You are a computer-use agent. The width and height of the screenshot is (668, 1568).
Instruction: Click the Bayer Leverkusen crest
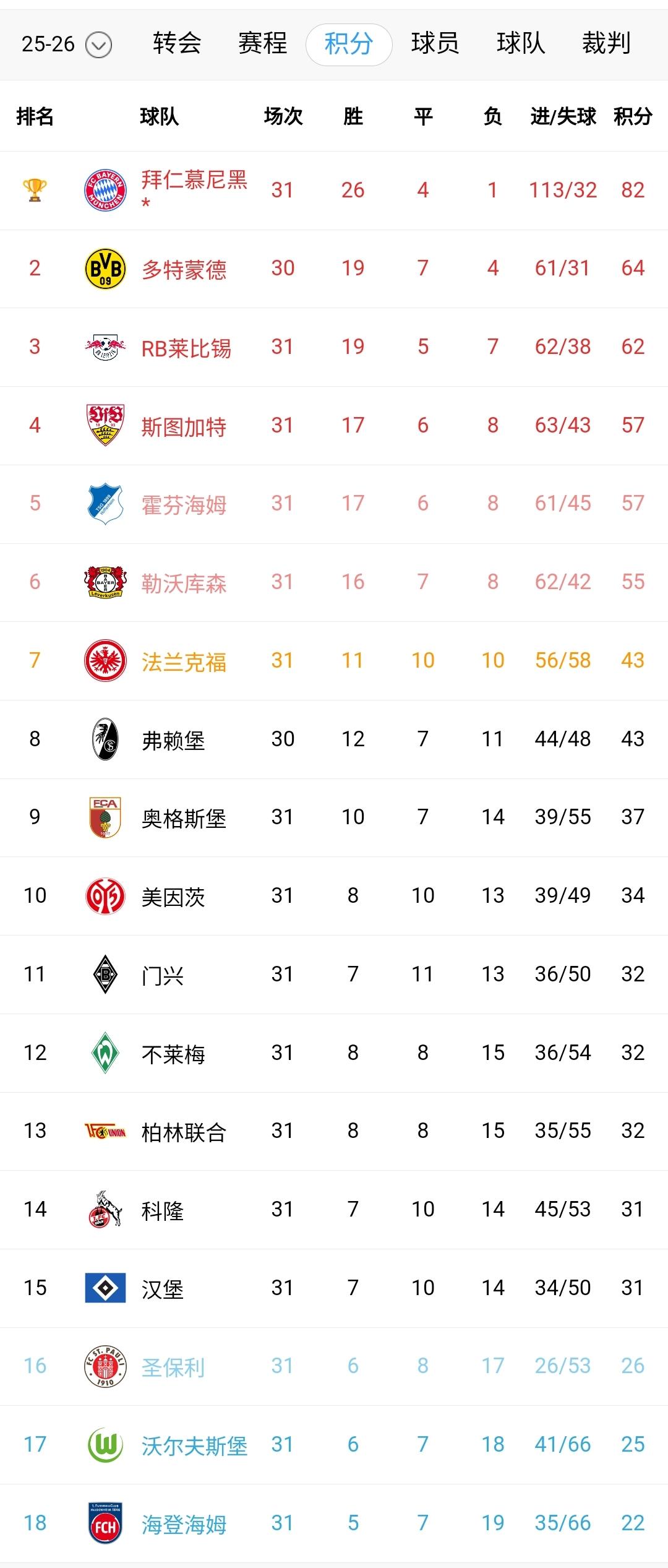click(105, 582)
